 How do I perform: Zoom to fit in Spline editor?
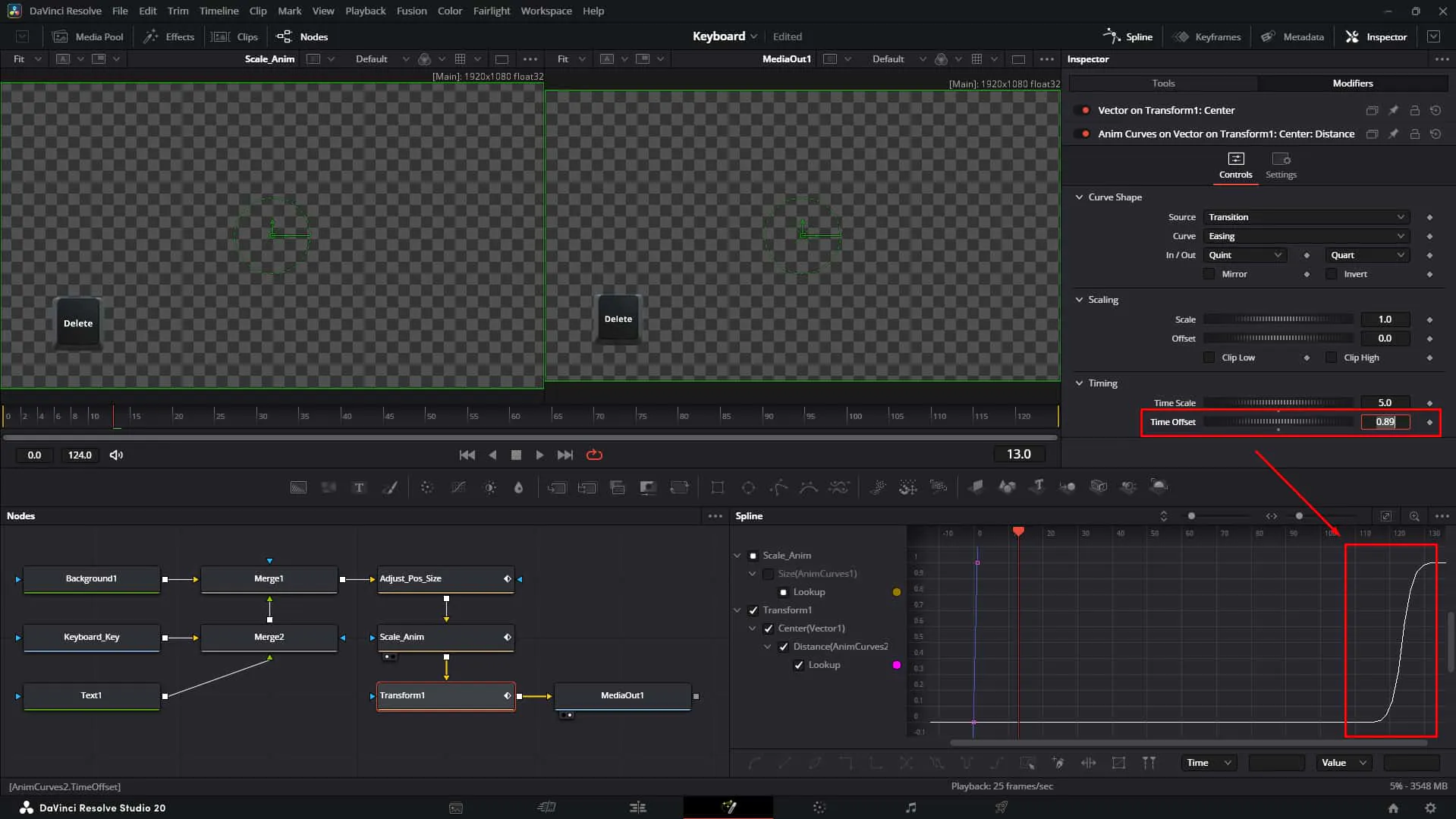click(1385, 516)
